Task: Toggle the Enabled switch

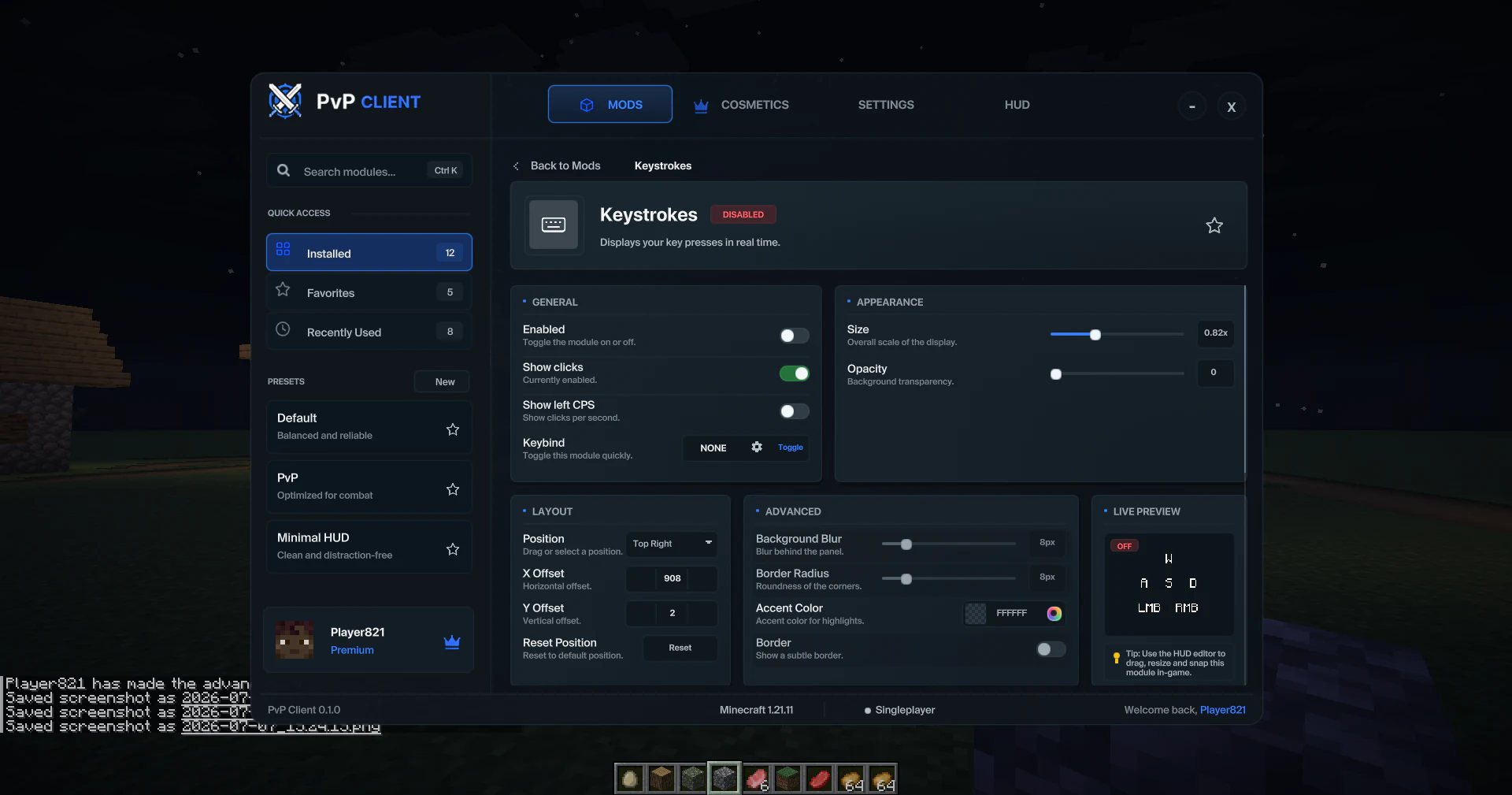Action: click(795, 336)
